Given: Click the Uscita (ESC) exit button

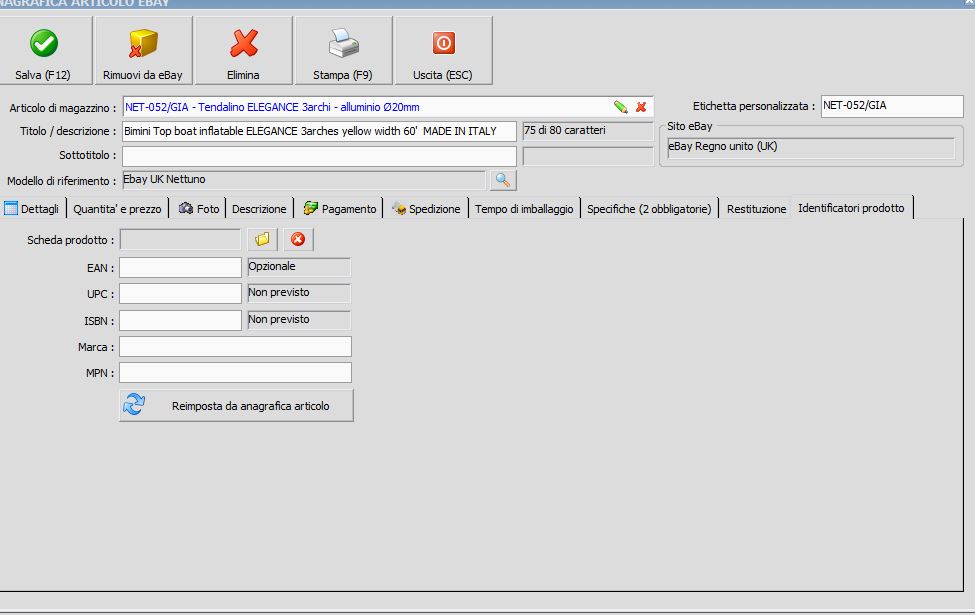Looking at the screenshot, I should 443,50.
